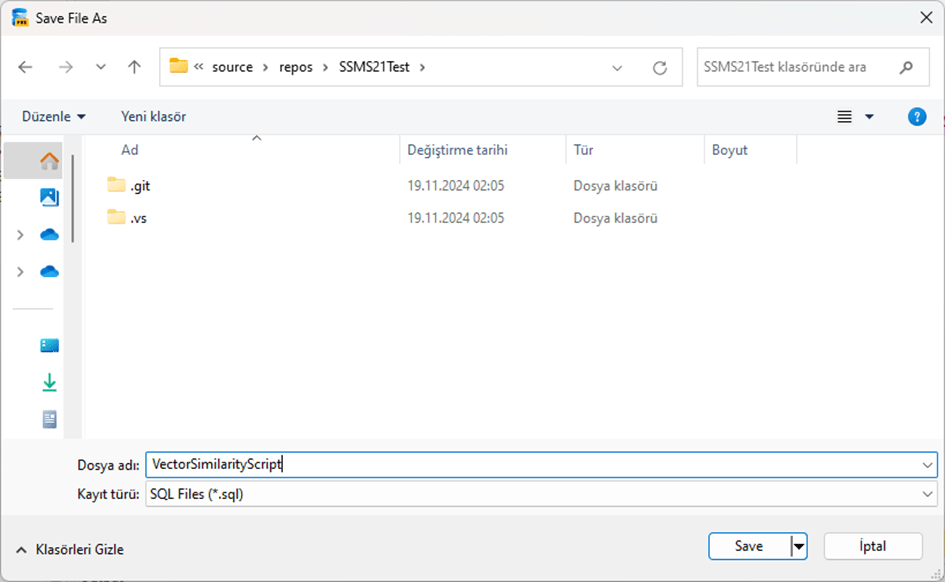Expand the second OneDrive tree node
Screen dimensions: 945x582
point(20,272)
